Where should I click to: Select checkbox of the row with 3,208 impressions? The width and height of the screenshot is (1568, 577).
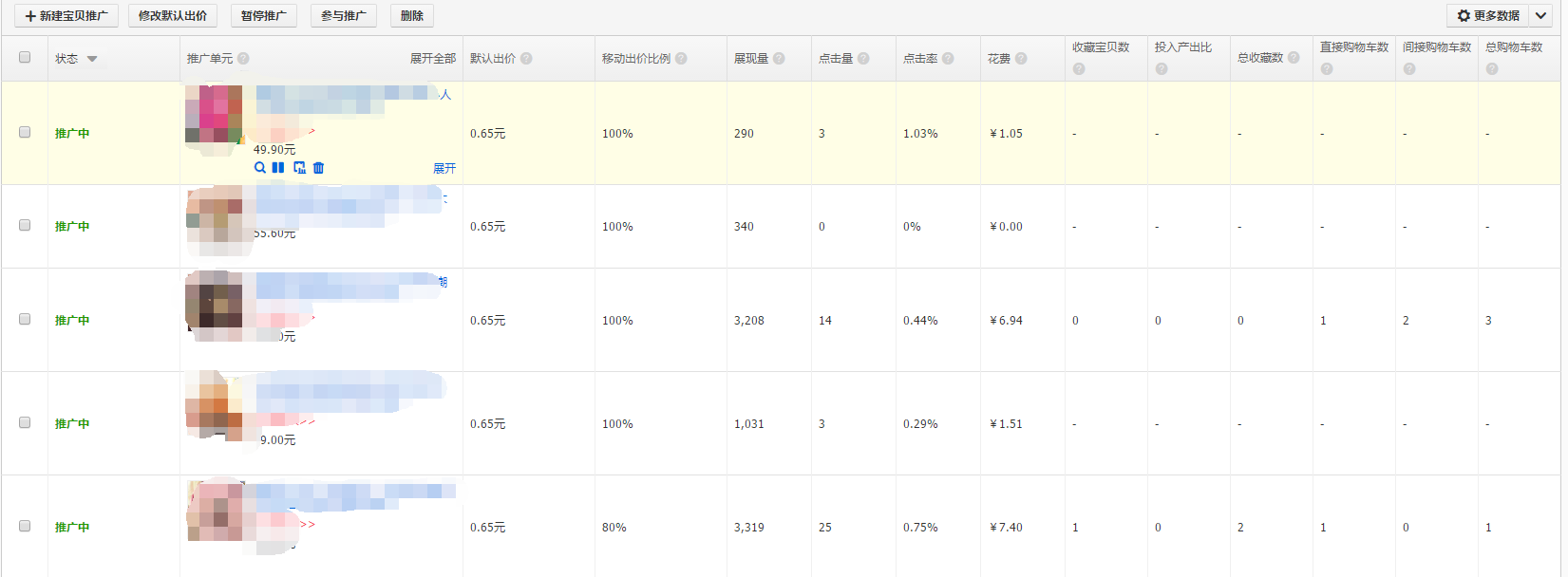[x=25, y=320]
